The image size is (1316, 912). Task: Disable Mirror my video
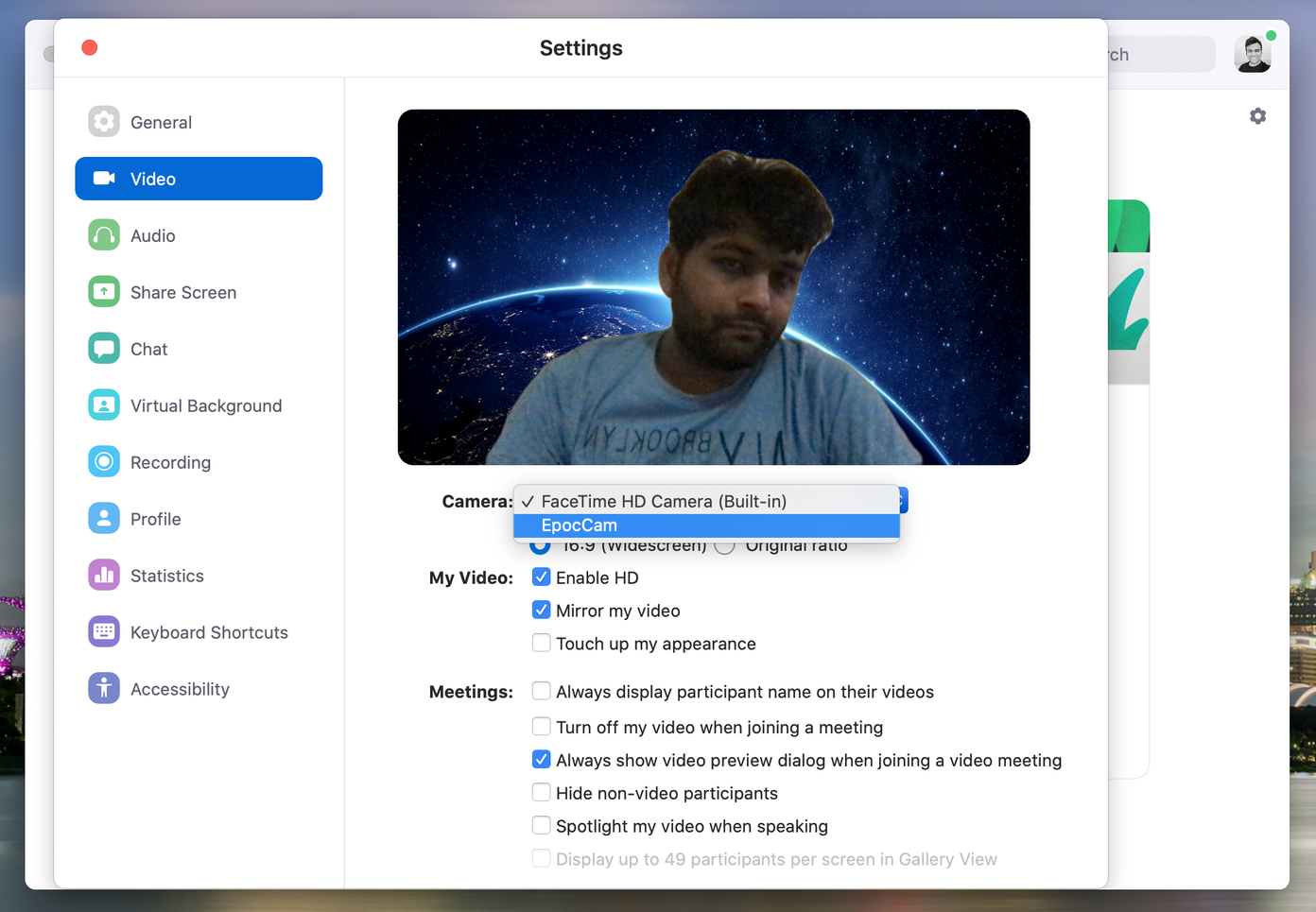[541, 610]
